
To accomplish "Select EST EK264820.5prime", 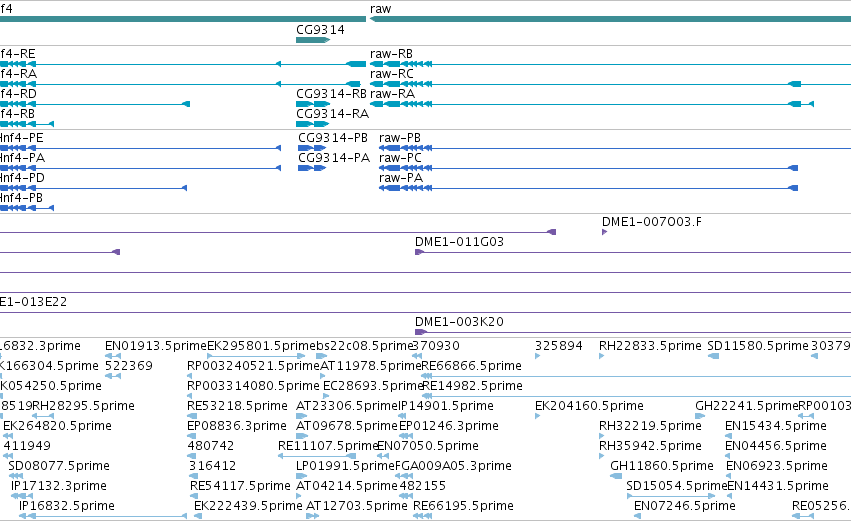I will (9, 436).
